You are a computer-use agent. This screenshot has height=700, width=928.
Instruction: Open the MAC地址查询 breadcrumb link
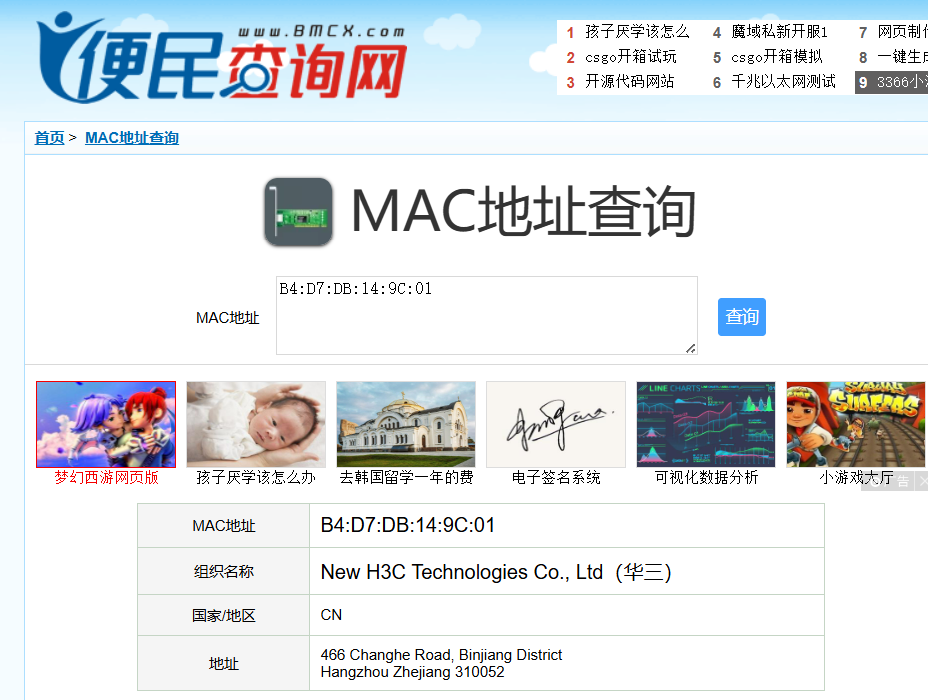[x=132, y=138]
